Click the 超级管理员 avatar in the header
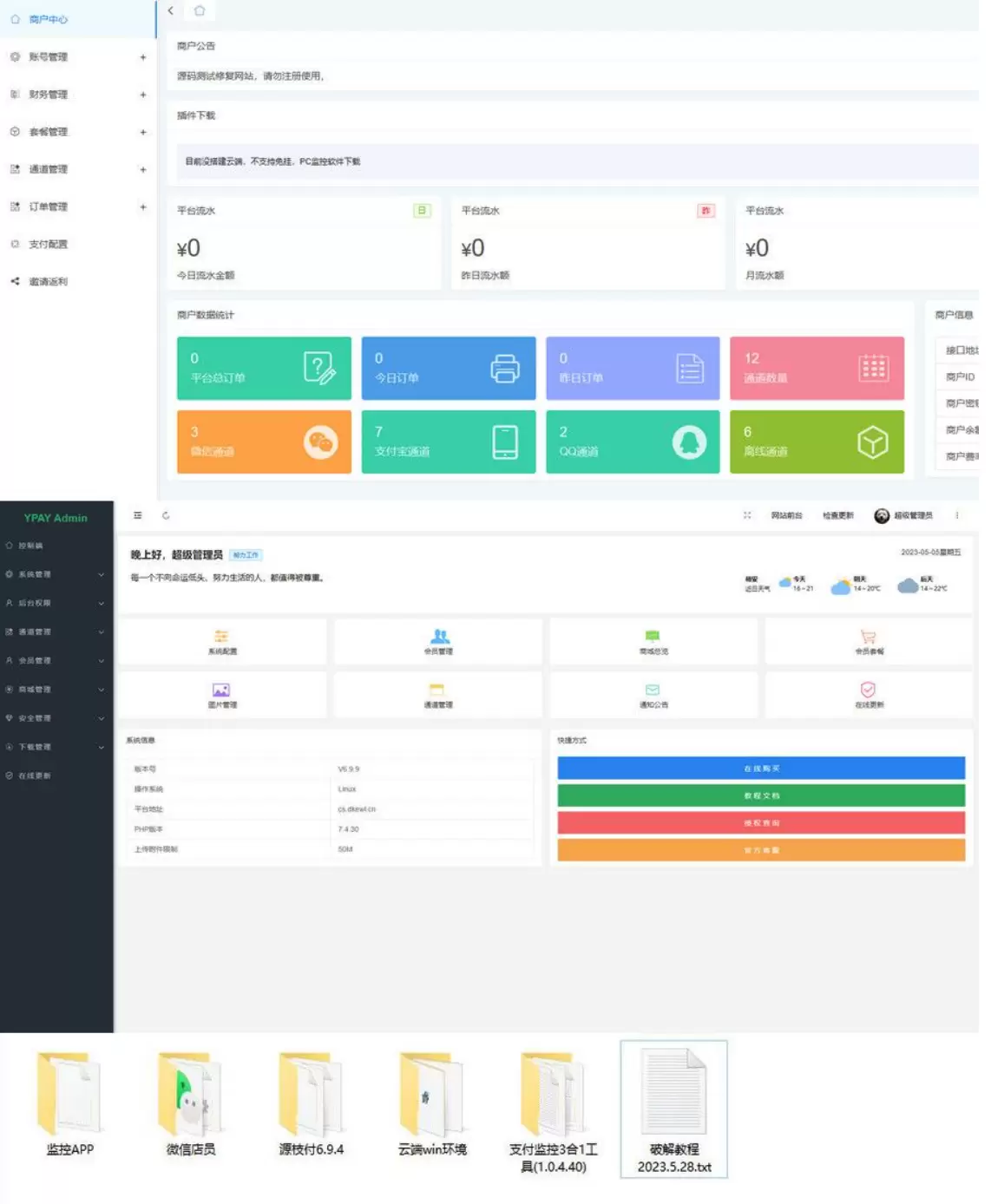The width and height of the screenshot is (991, 1204). [x=882, y=516]
